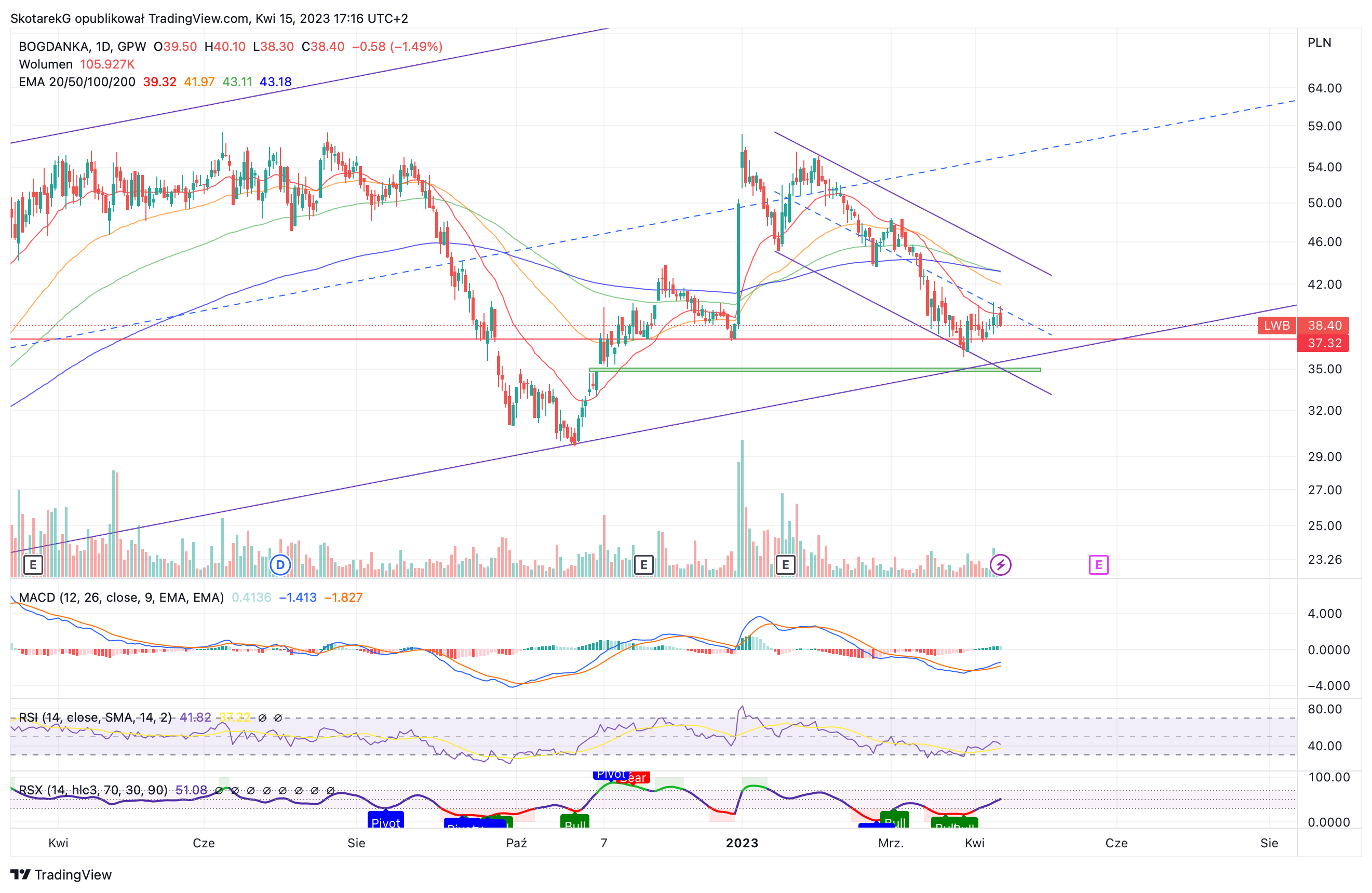
Task: Click the purple lightning bolt event icon
Action: [1000, 564]
